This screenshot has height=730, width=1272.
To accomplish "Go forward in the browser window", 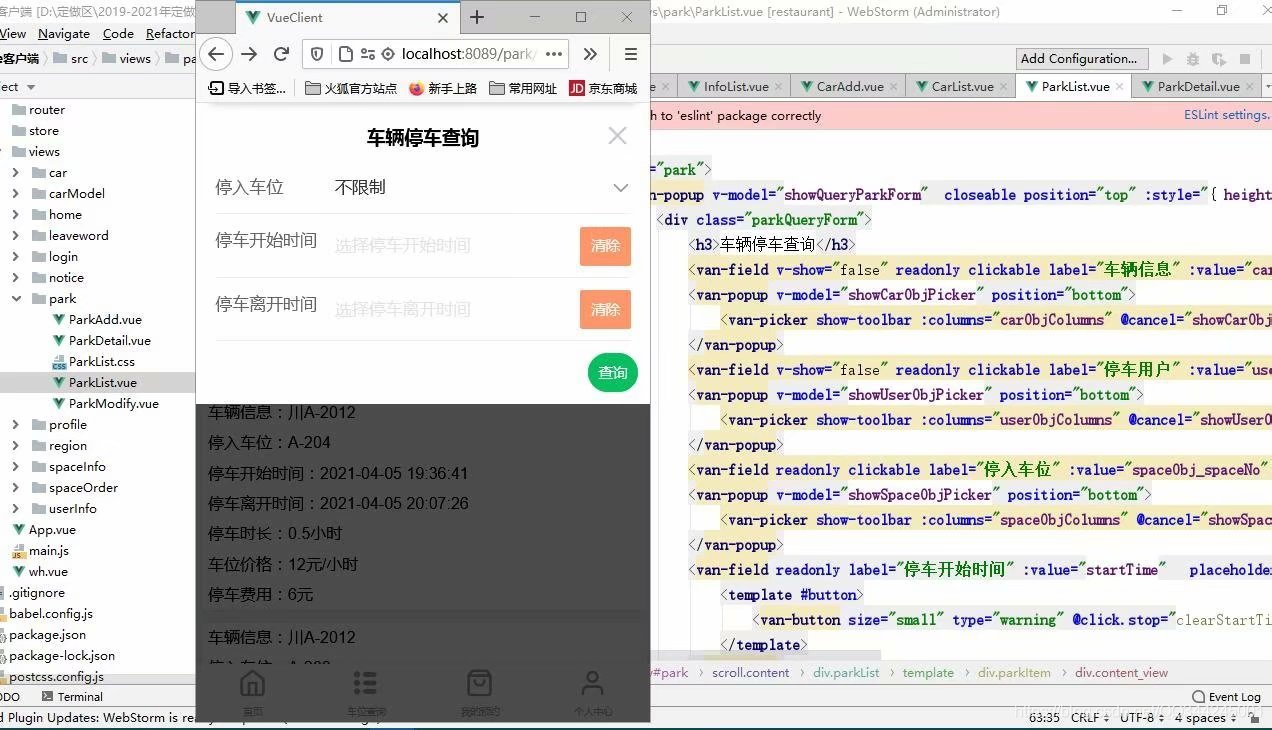I will tap(249, 54).
